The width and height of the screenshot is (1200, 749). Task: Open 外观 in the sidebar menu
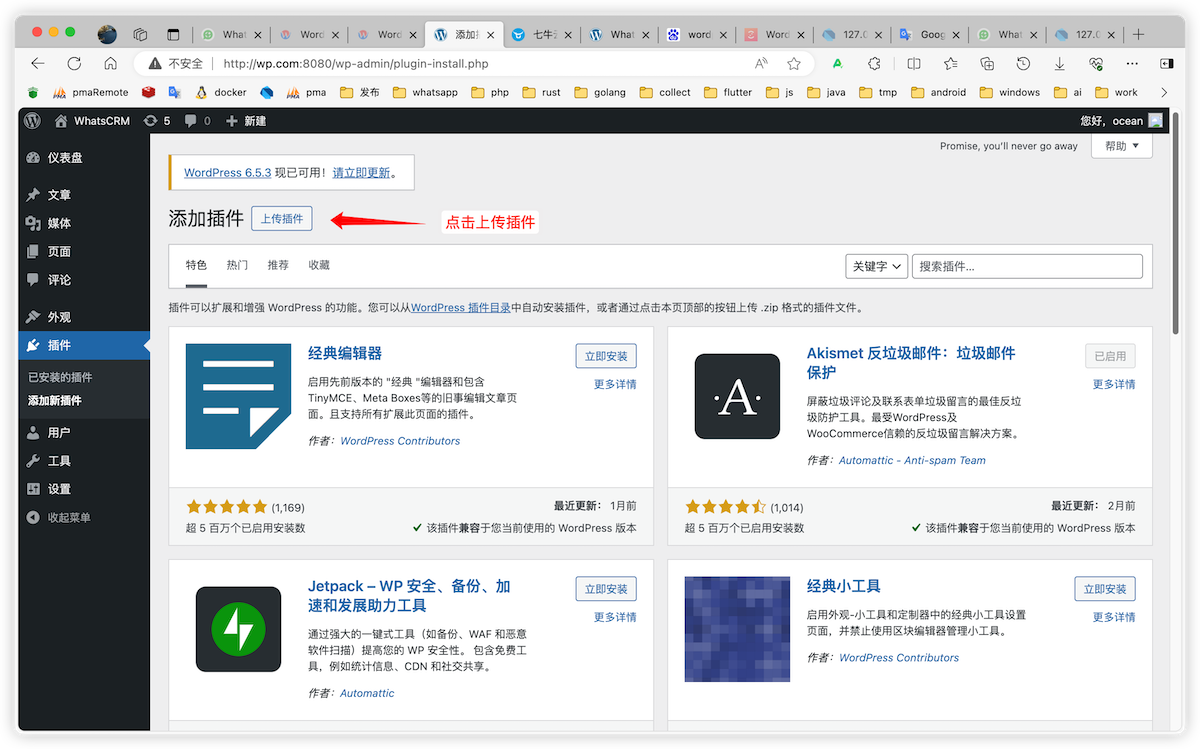click(84, 317)
